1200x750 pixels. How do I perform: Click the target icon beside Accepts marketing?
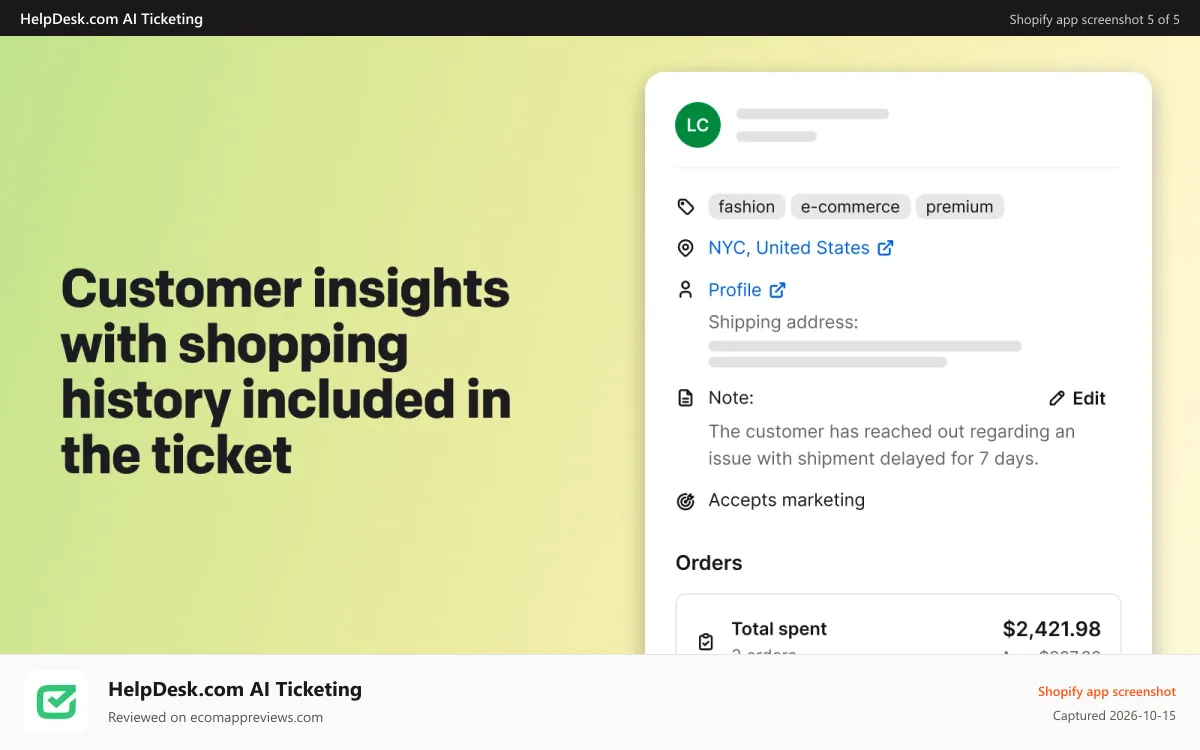[x=686, y=501]
